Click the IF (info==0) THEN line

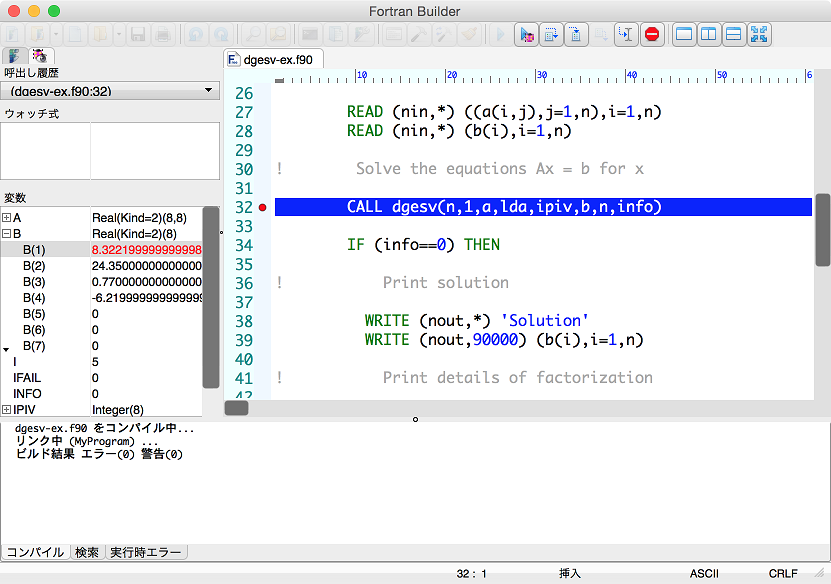coord(423,245)
